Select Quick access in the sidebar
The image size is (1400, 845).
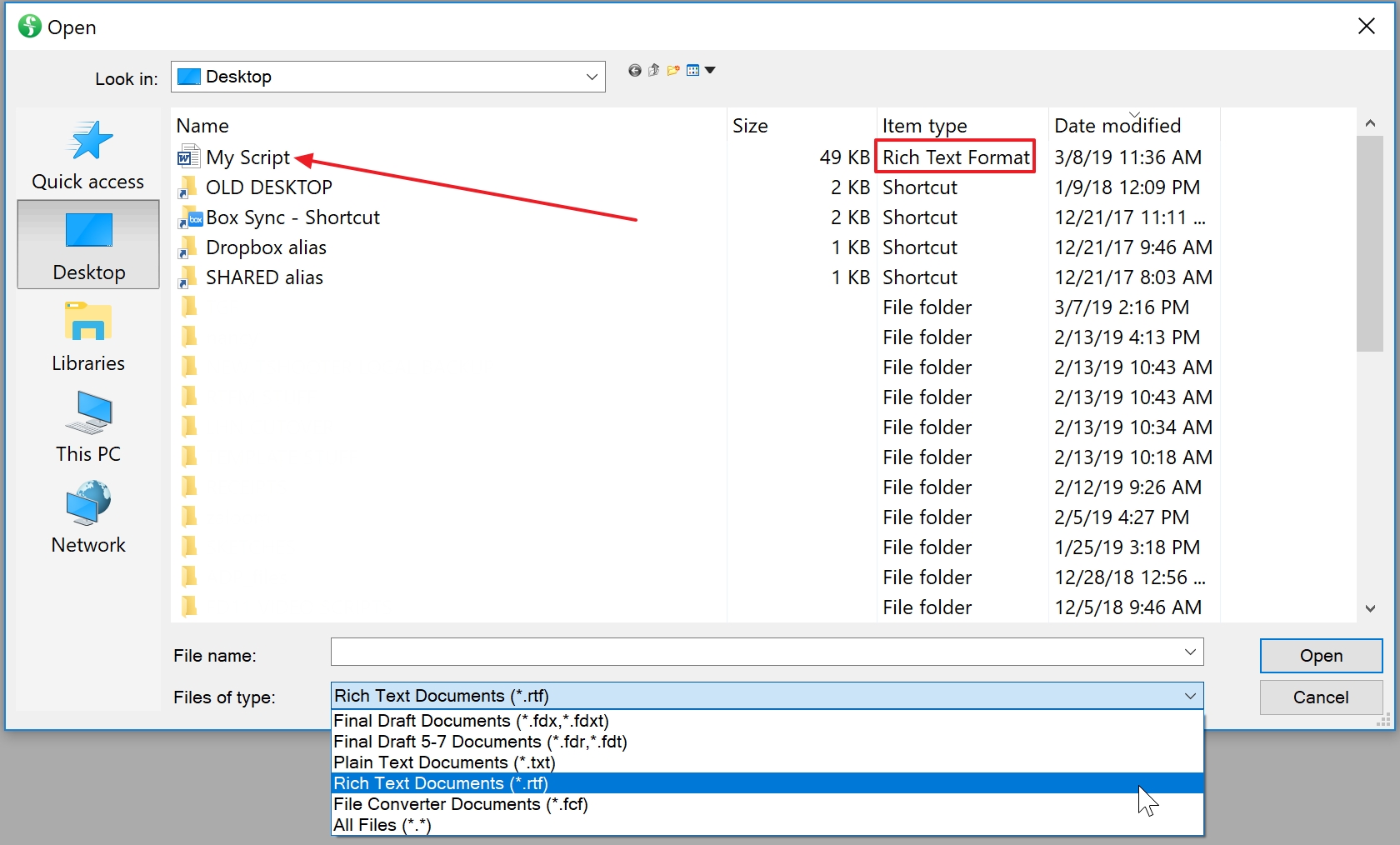pyautogui.click(x=87, y=155)
